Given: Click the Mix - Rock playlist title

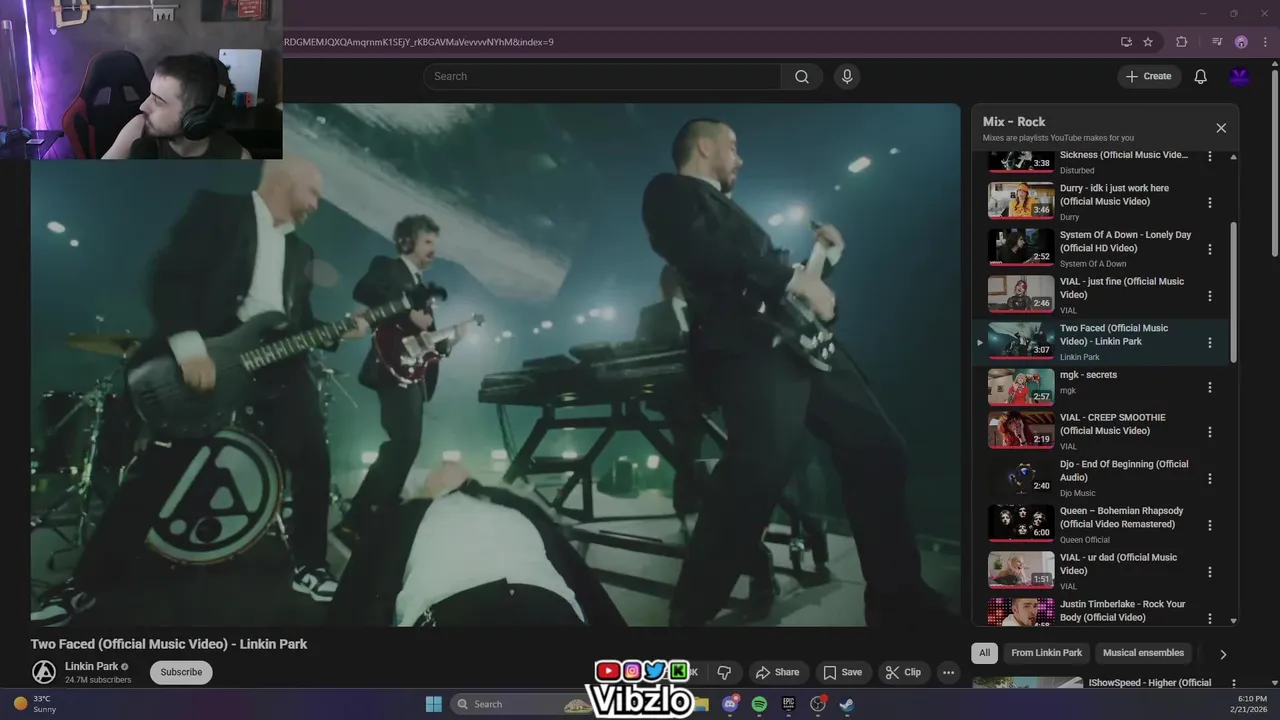Looking at the screenshot, I should [x=1014, y=122].
